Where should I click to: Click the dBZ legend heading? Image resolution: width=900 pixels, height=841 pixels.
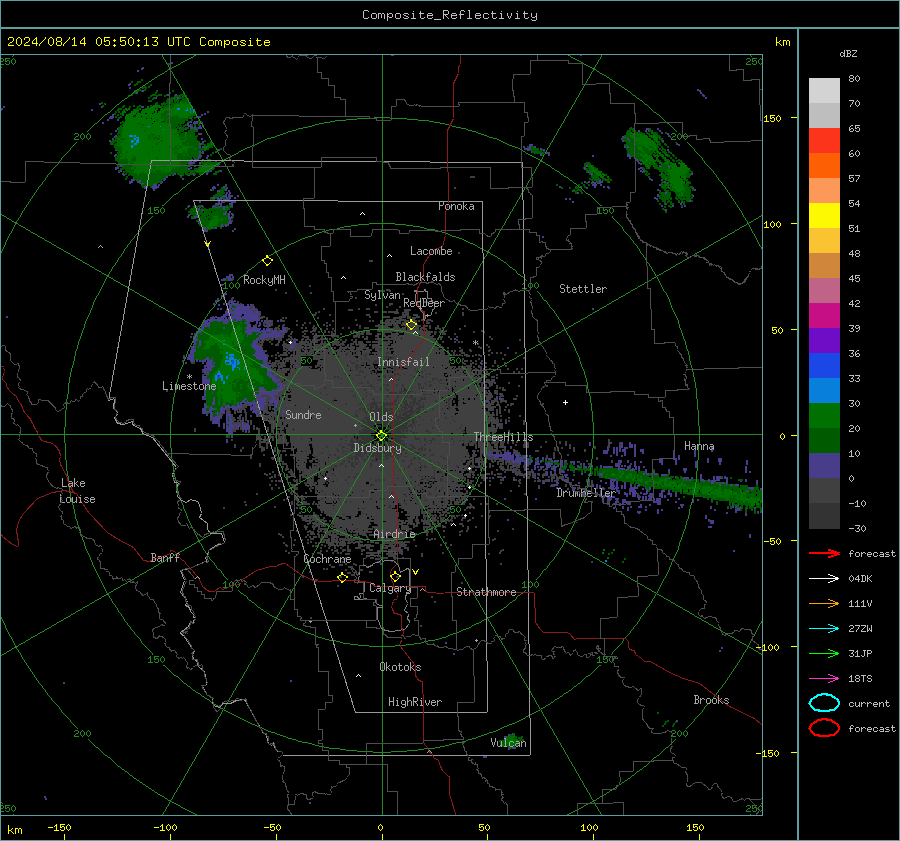pos(848,53)
